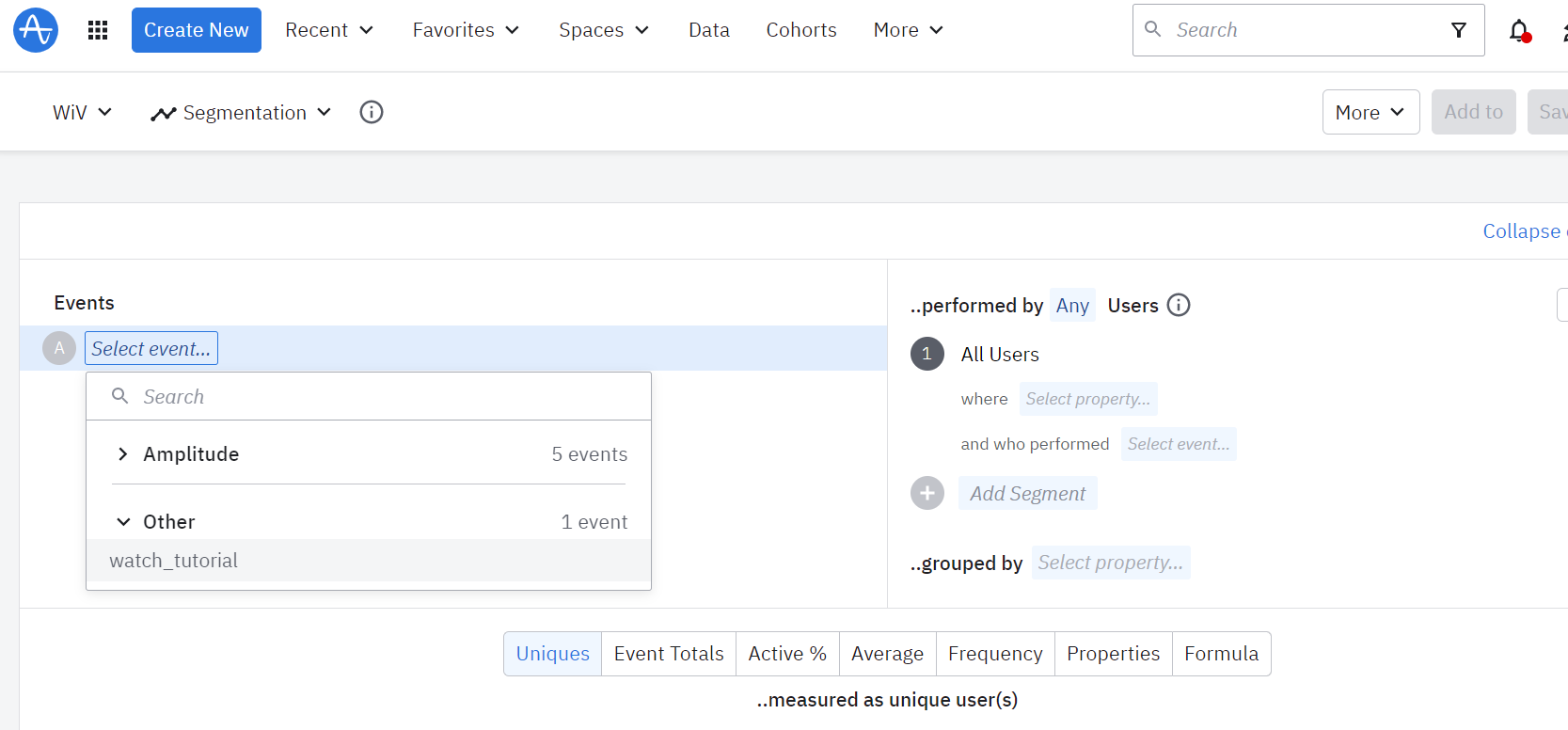Click the Collapse link
Screen dimensions: 1568x730
pos(1521,231)
